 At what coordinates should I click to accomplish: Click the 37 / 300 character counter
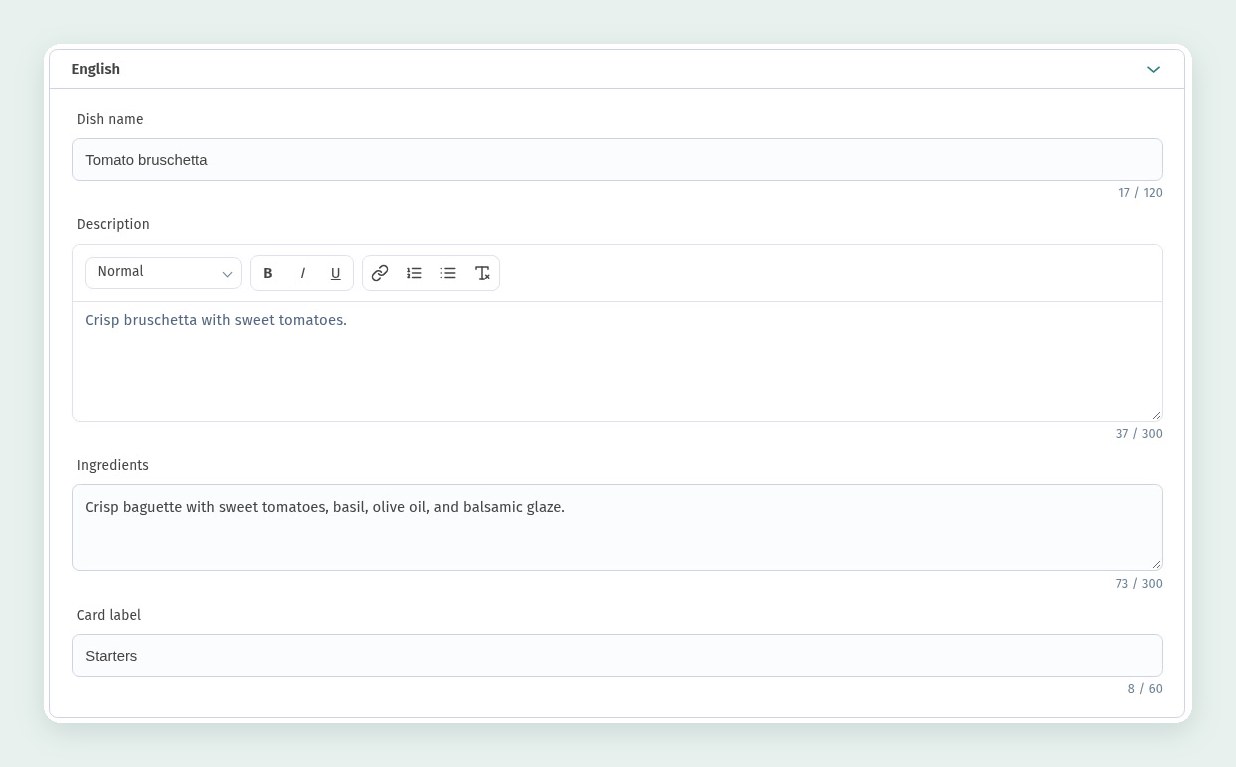point(1139,434)
